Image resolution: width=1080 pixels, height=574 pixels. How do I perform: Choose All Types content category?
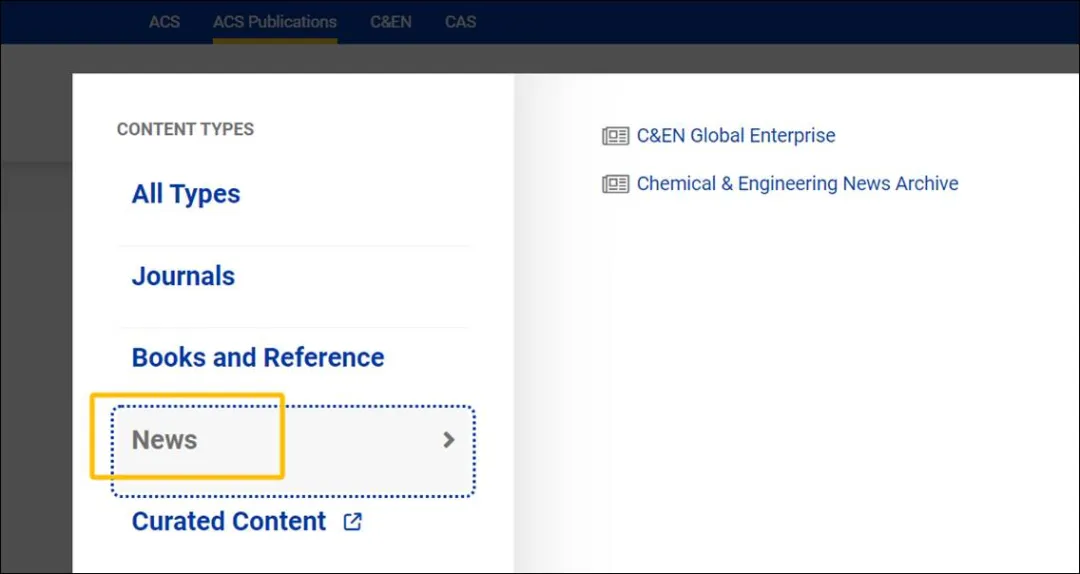[186, 194]
